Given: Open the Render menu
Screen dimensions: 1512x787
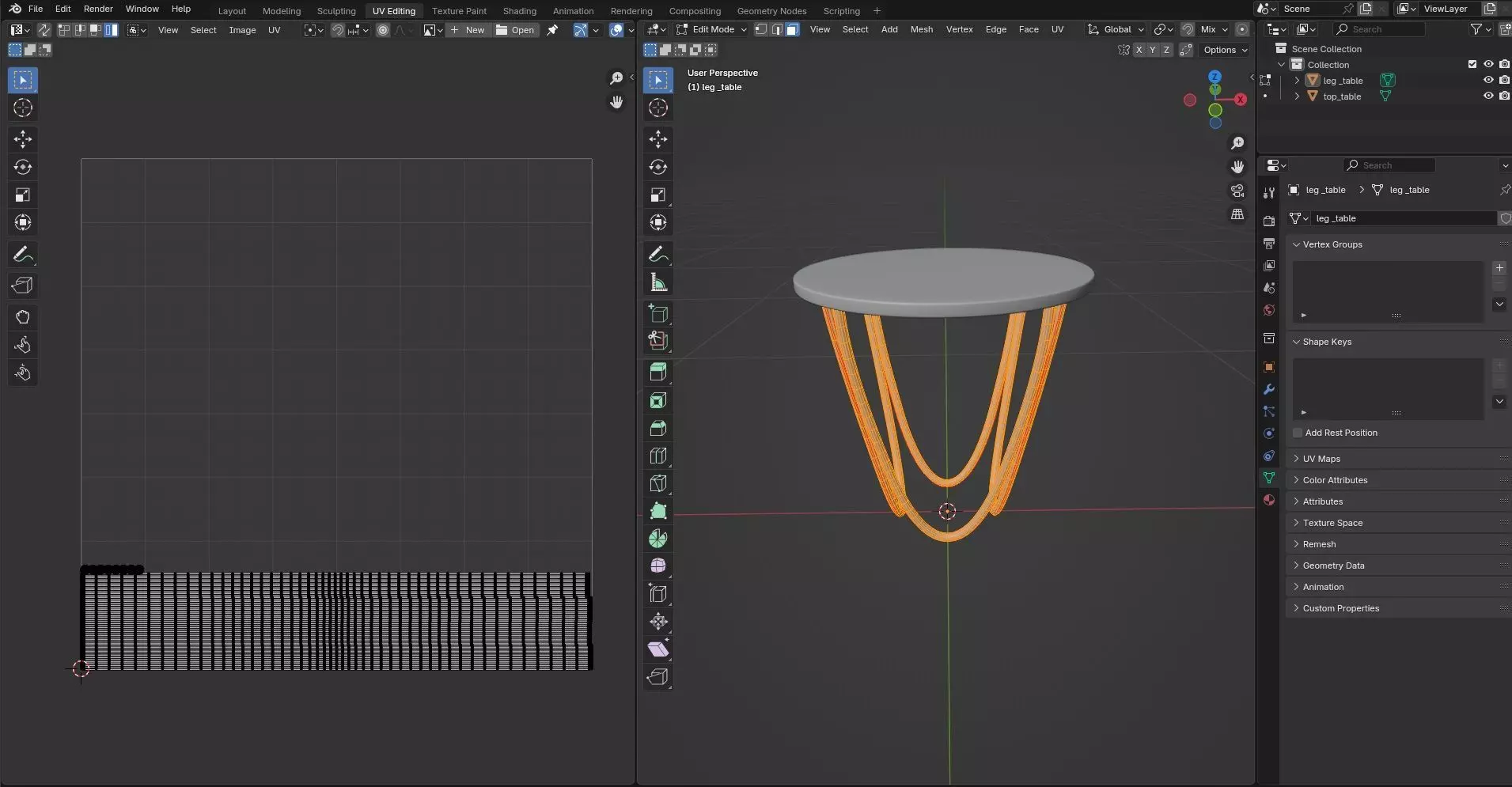Looking at the screenshot, I should coord(98,9).
